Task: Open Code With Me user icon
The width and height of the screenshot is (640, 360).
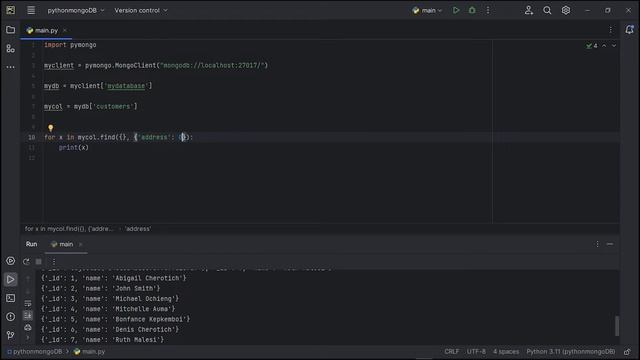Action: tap(529, 10)
